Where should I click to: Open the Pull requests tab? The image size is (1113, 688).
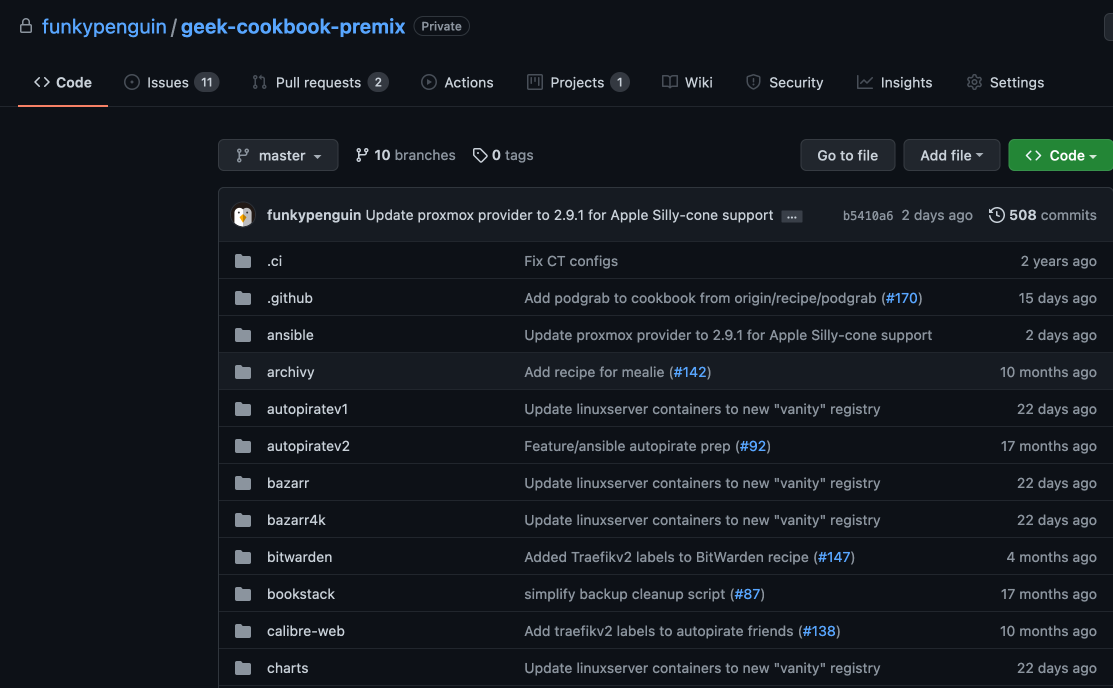319,83
